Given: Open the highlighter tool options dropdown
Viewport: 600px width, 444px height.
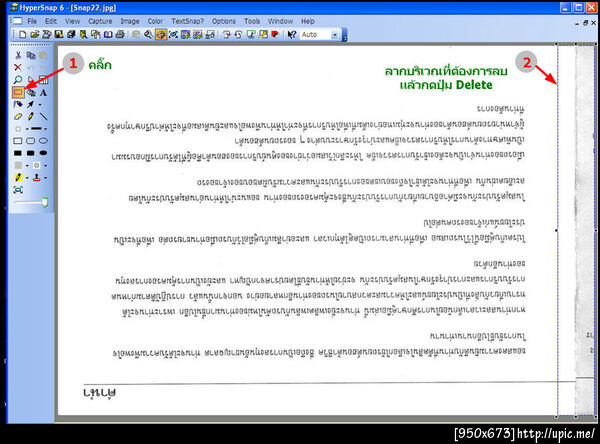Looking at the screenshot, I should click(x=27, y=178).
